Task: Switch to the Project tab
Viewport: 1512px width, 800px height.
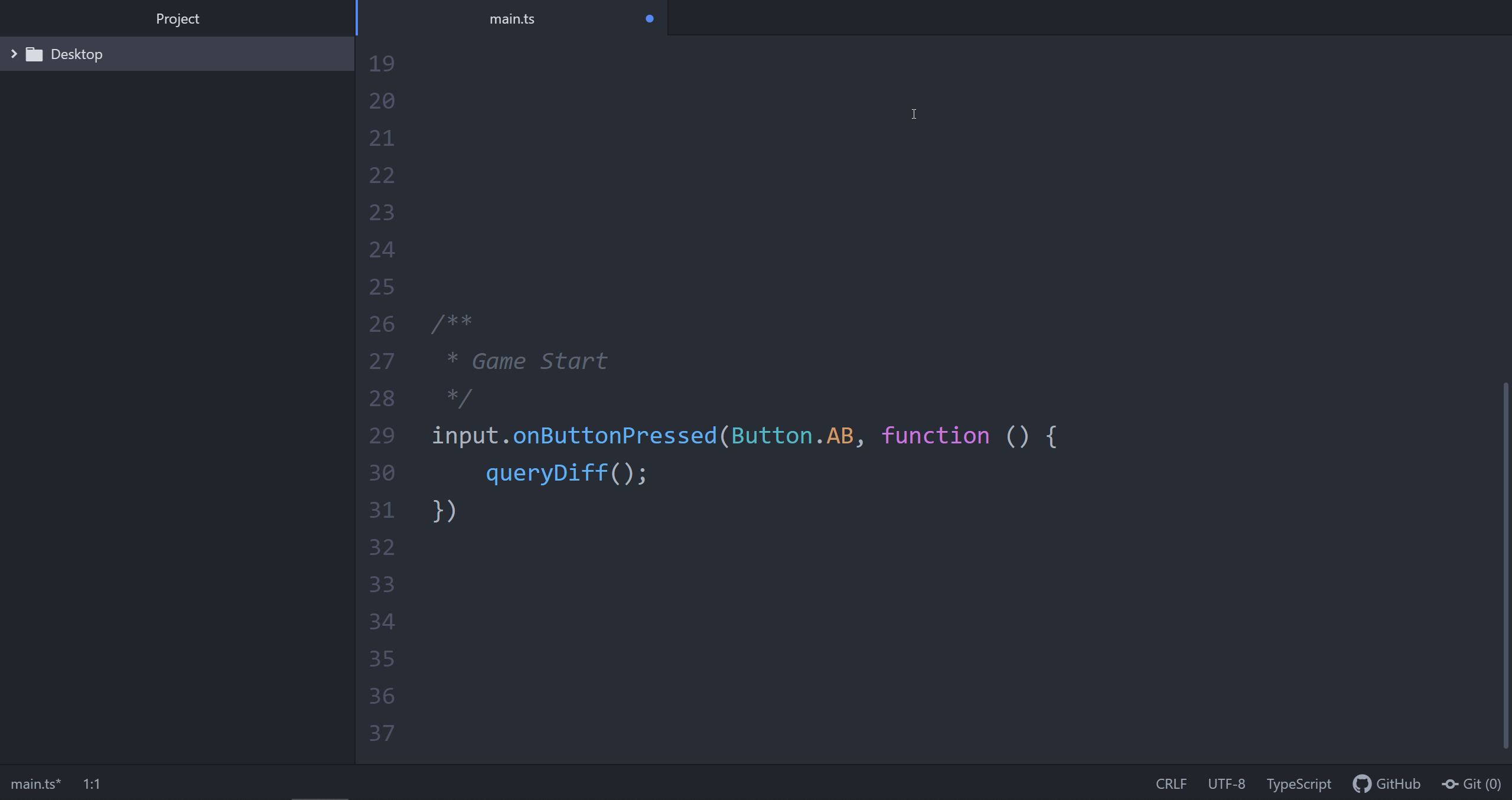Action: (177, 19)
